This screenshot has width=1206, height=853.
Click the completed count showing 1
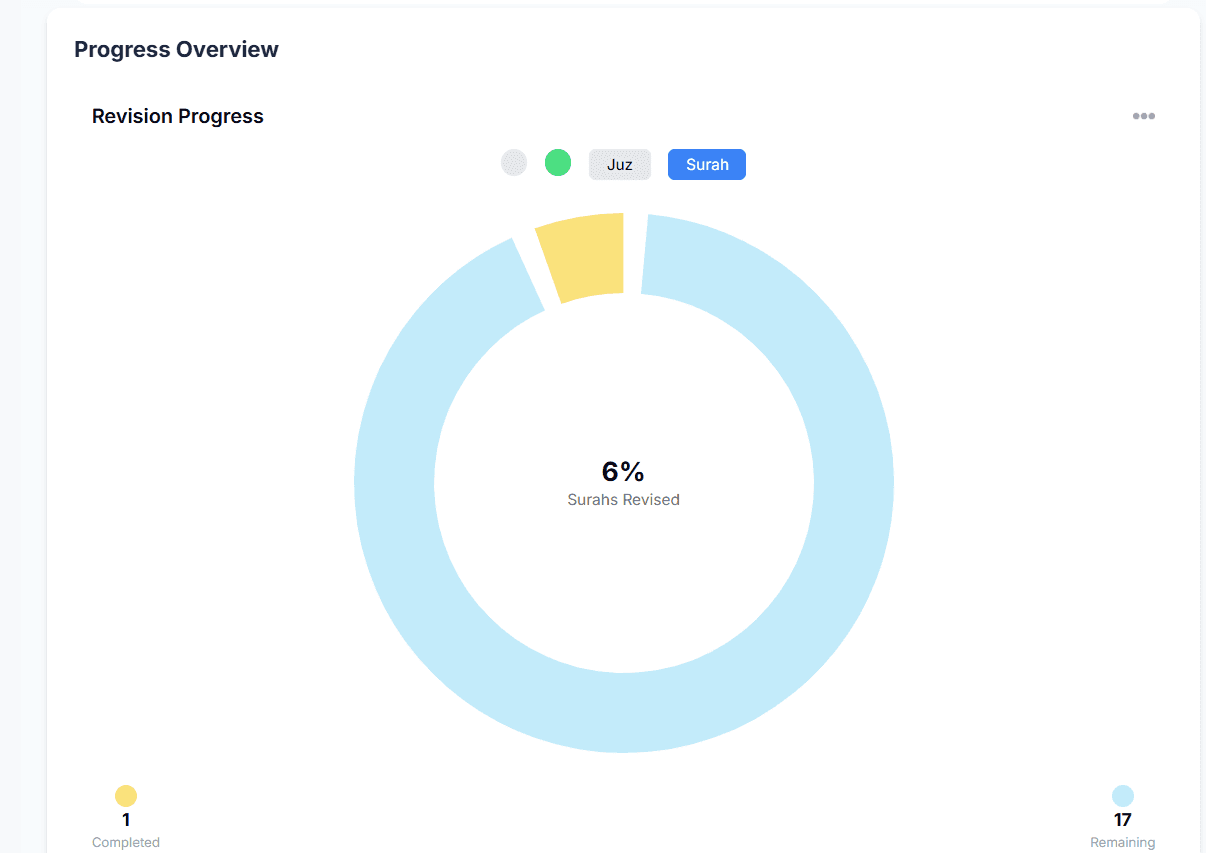(125, 819)
